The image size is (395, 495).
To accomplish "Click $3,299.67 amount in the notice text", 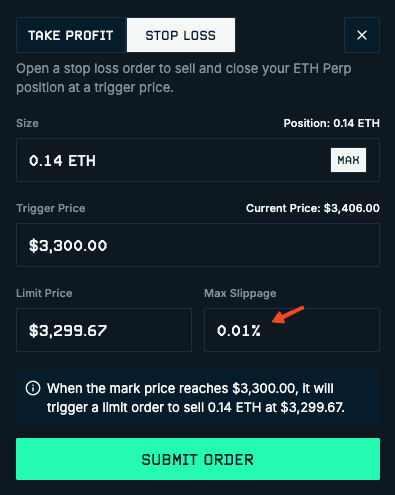I will click(x=312, y=407).
